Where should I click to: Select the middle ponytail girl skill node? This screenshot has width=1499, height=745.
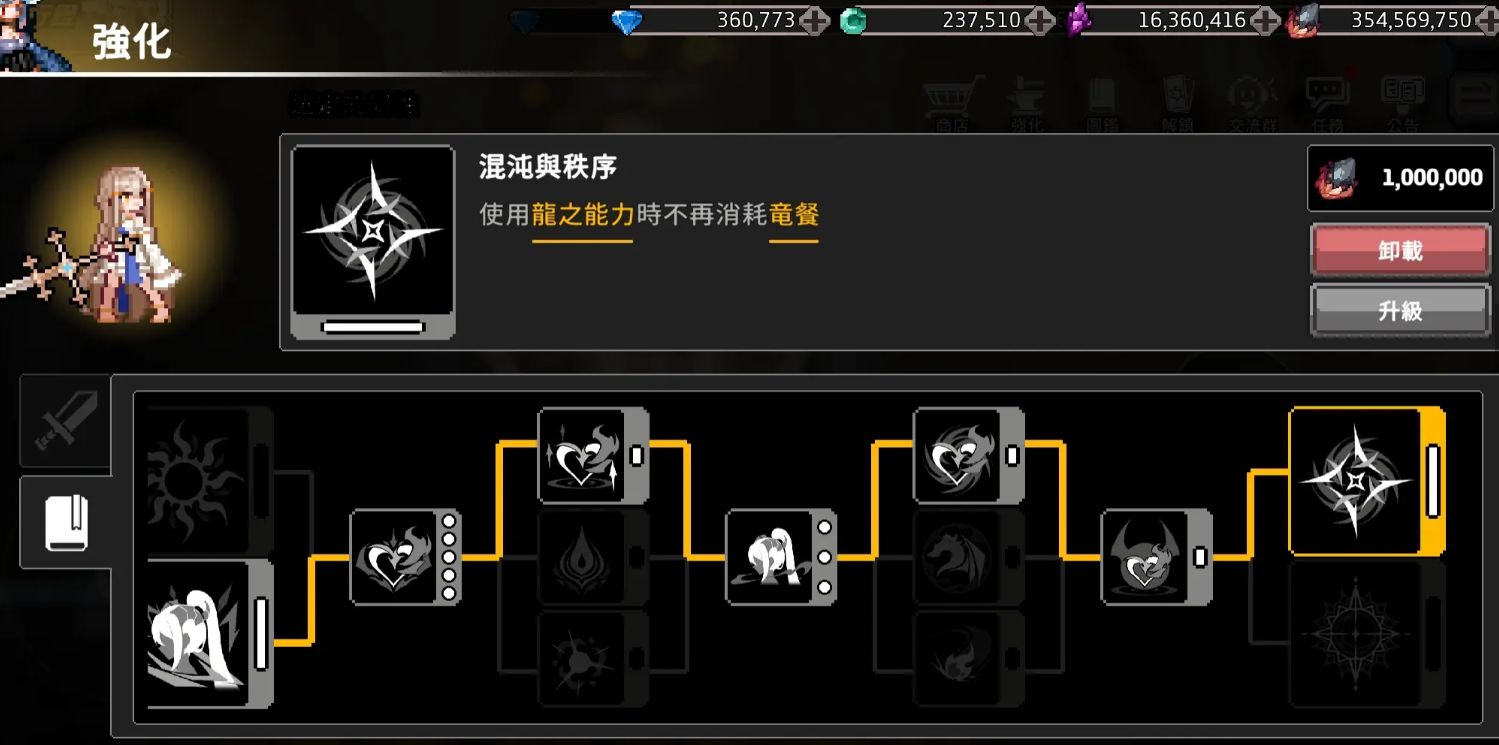pyautogui.click(x=781, y=557)
